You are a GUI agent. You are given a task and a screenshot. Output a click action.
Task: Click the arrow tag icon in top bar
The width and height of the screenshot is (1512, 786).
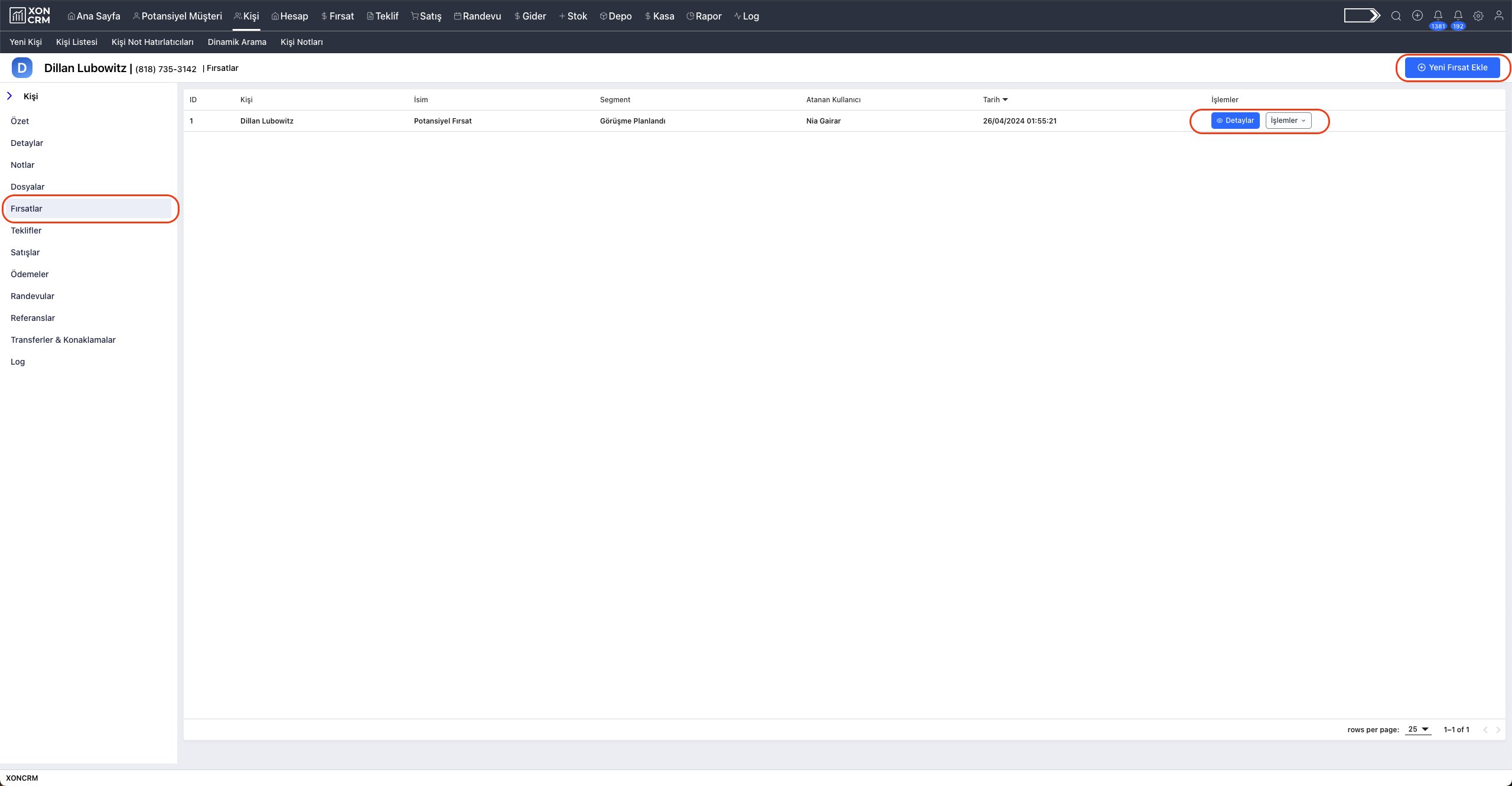[1361, 16]
